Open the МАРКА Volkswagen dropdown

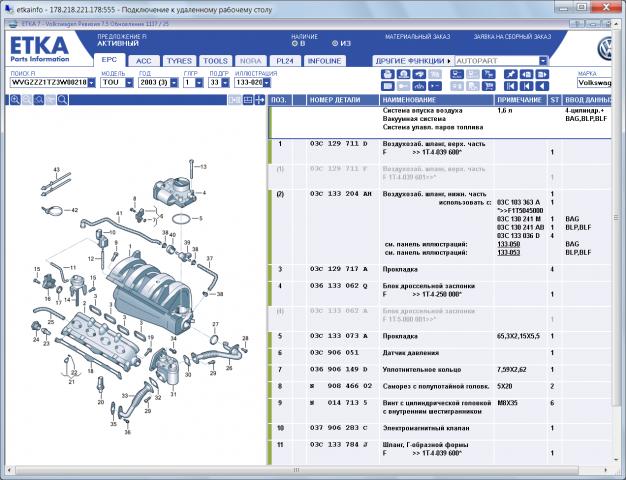pyautogui.click(x=594, y=83)
